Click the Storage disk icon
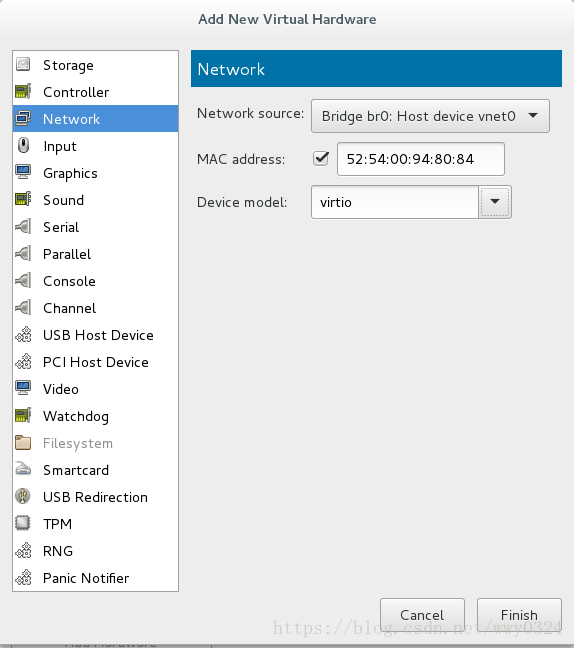Screen dimensions: 574x648 point(23,65)
